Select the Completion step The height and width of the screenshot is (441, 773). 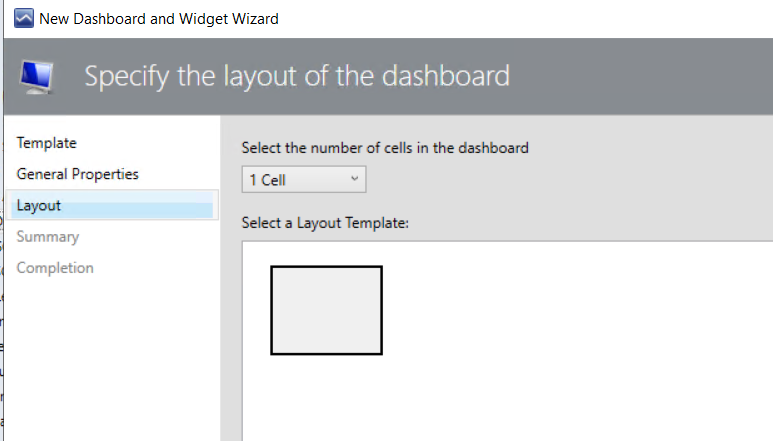[x=55, y=268]
